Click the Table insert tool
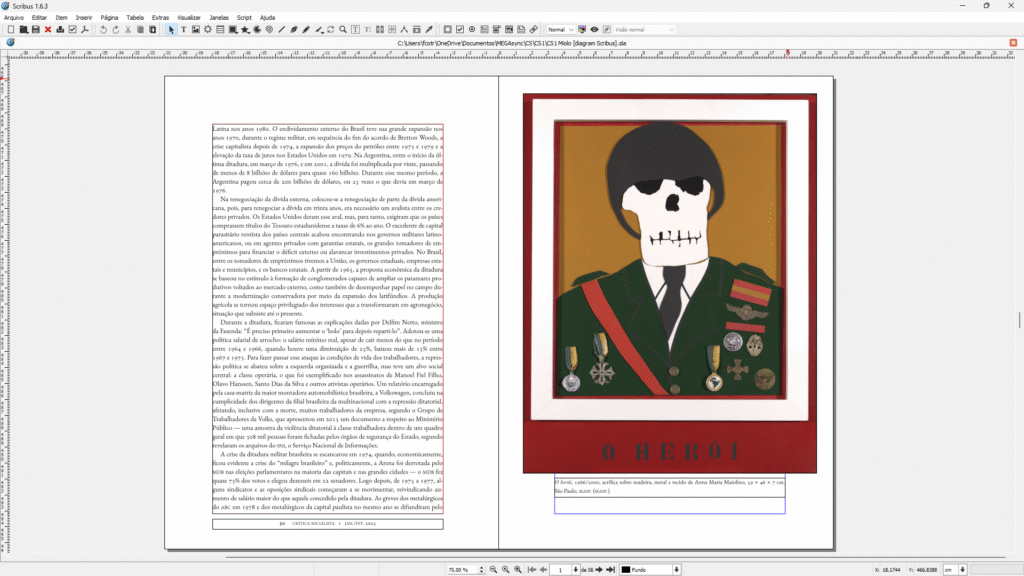 point(220,30)
